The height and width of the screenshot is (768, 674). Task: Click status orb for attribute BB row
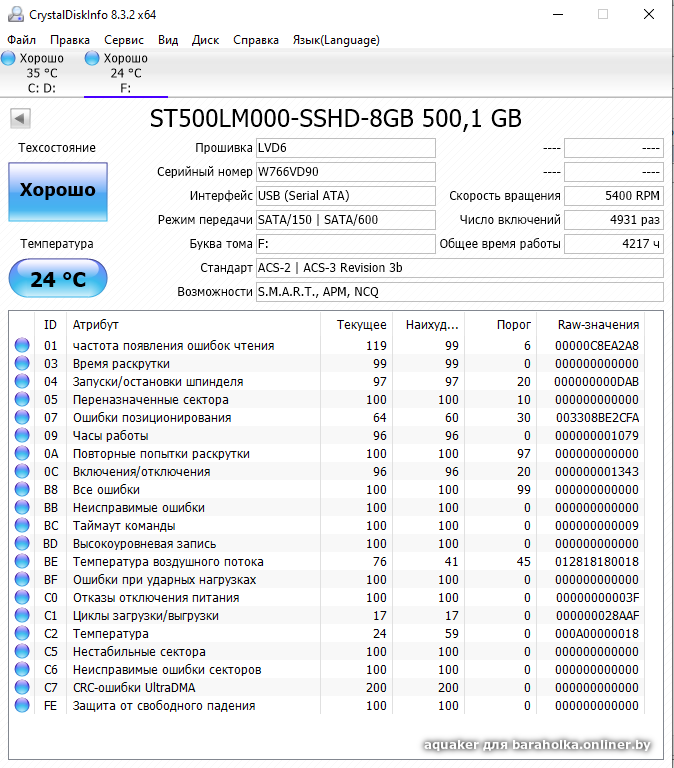coord(22,507)
